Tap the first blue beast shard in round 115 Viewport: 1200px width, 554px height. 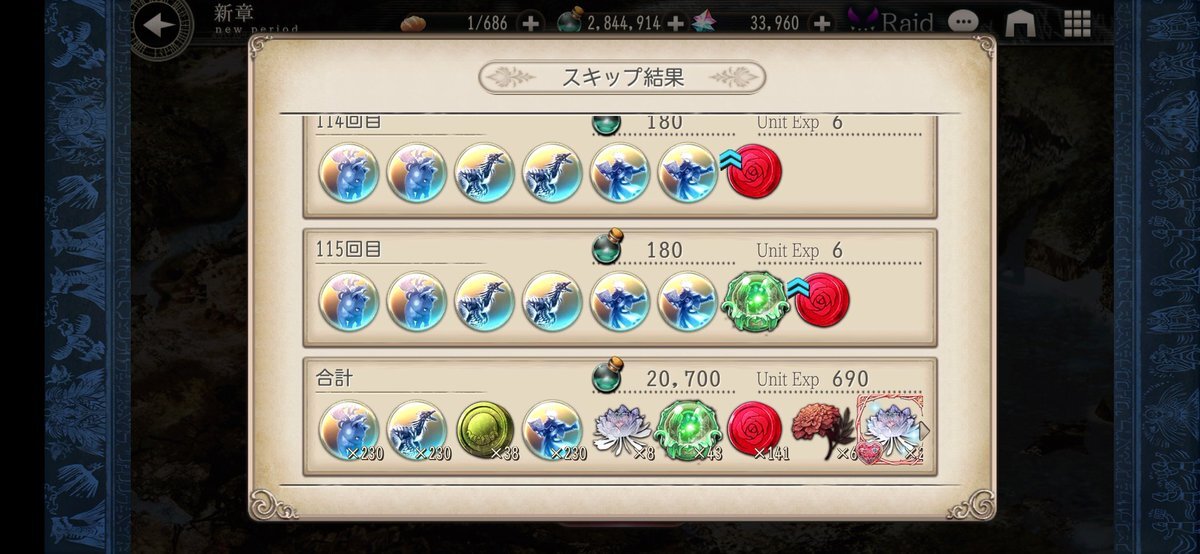[x=349, y=301]
